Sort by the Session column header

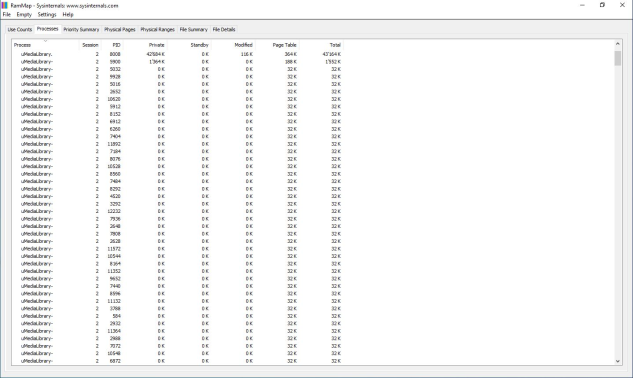(90, 45)
